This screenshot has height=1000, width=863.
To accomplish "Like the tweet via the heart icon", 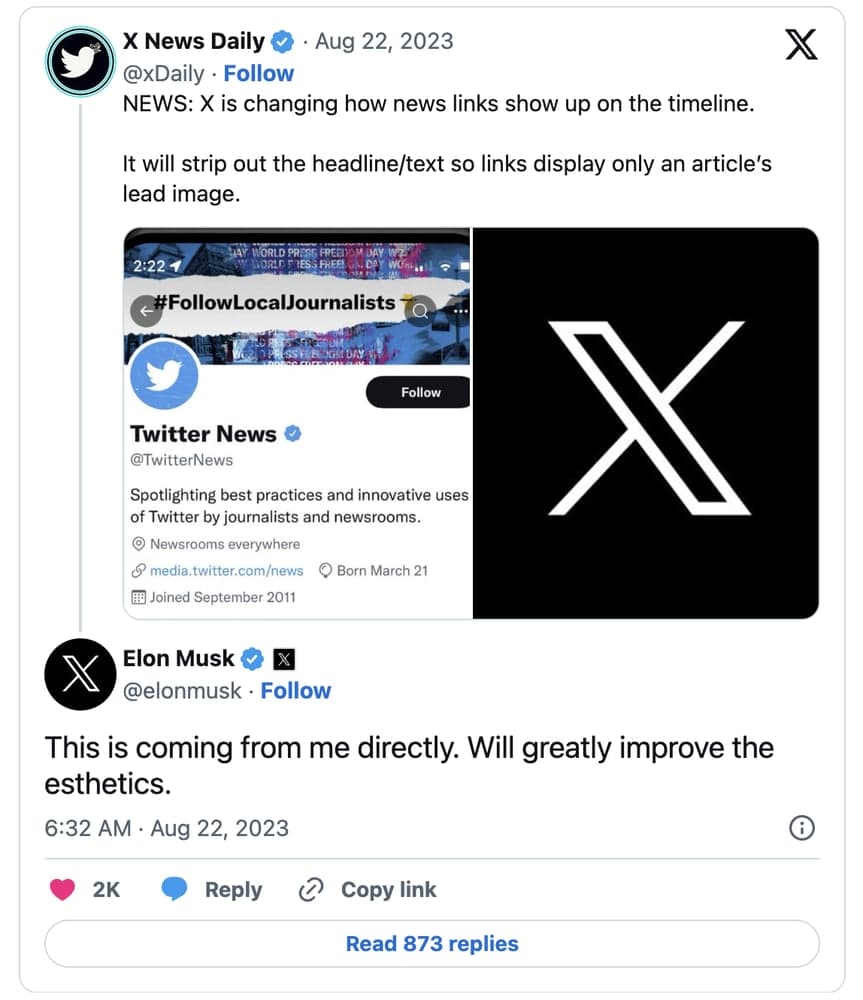I will pos(62,889).
